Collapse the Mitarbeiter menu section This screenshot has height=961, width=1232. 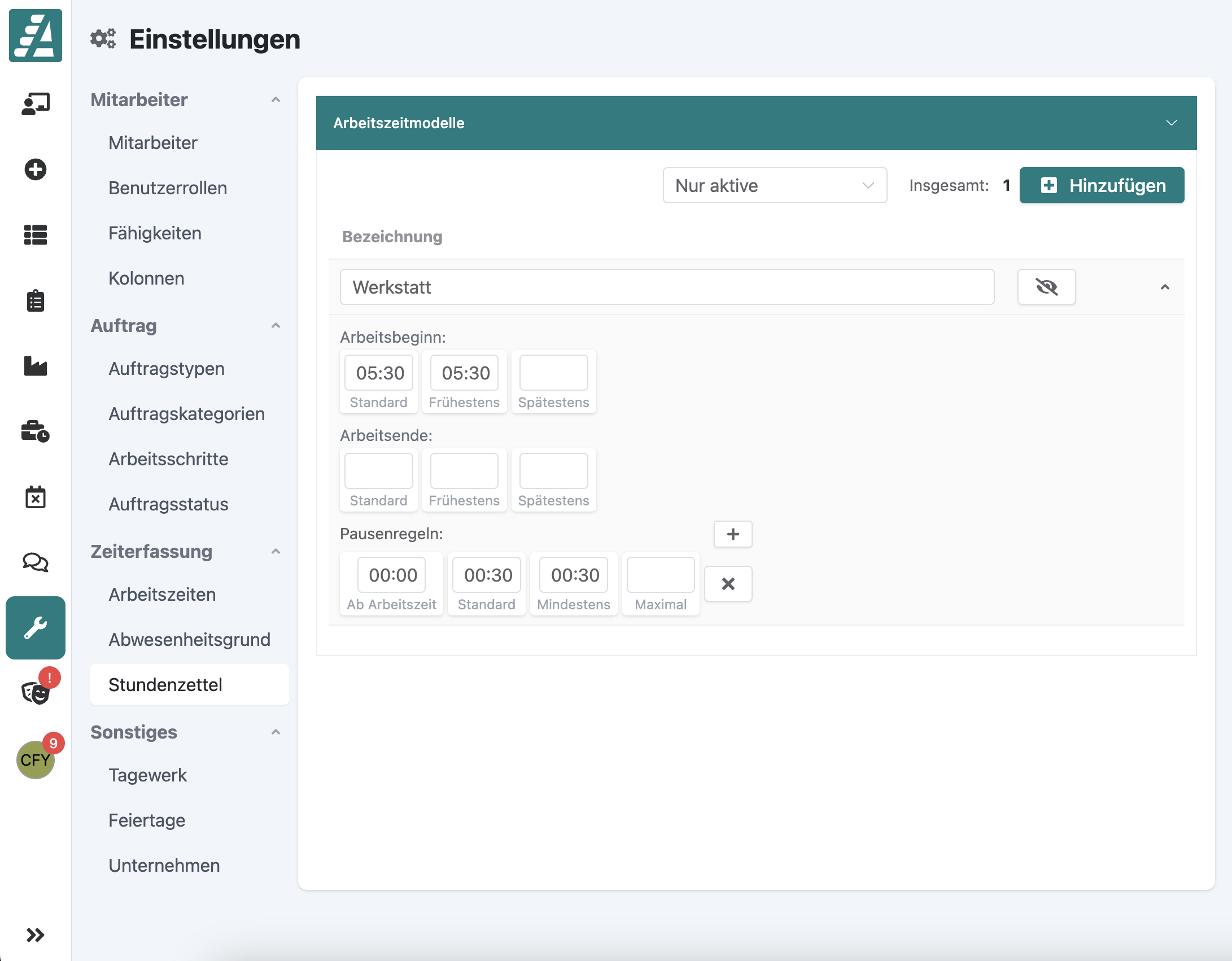tap(276, 100)
